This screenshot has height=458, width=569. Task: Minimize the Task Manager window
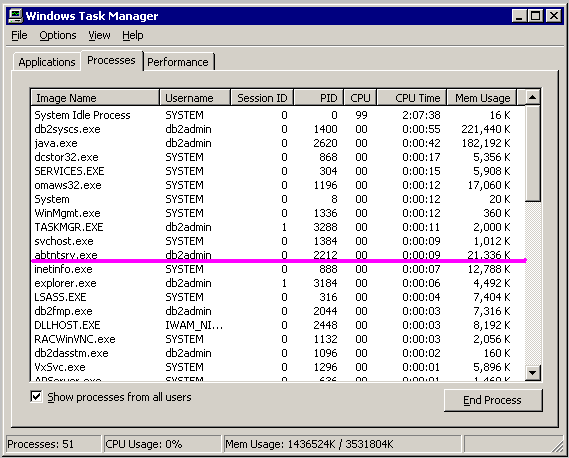click(x=519, y=16)
